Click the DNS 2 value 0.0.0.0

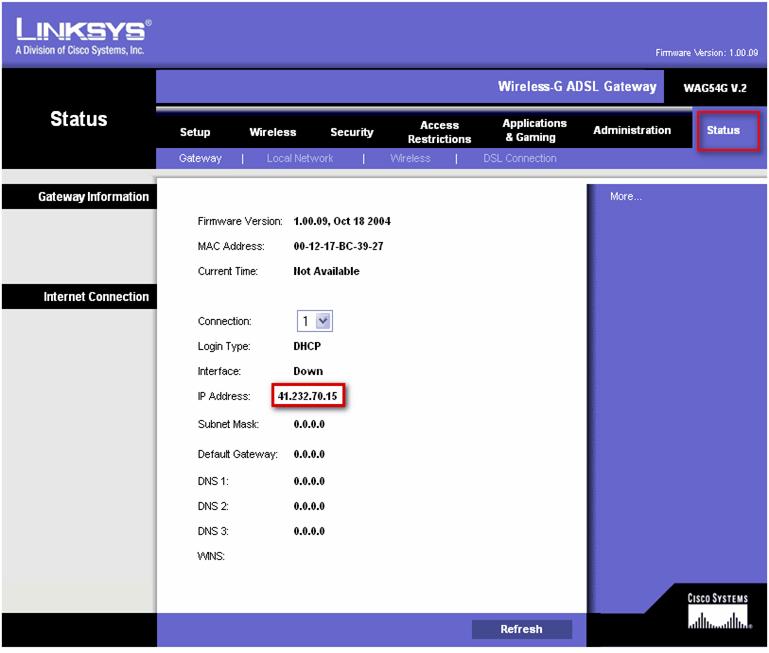point(309,506)
